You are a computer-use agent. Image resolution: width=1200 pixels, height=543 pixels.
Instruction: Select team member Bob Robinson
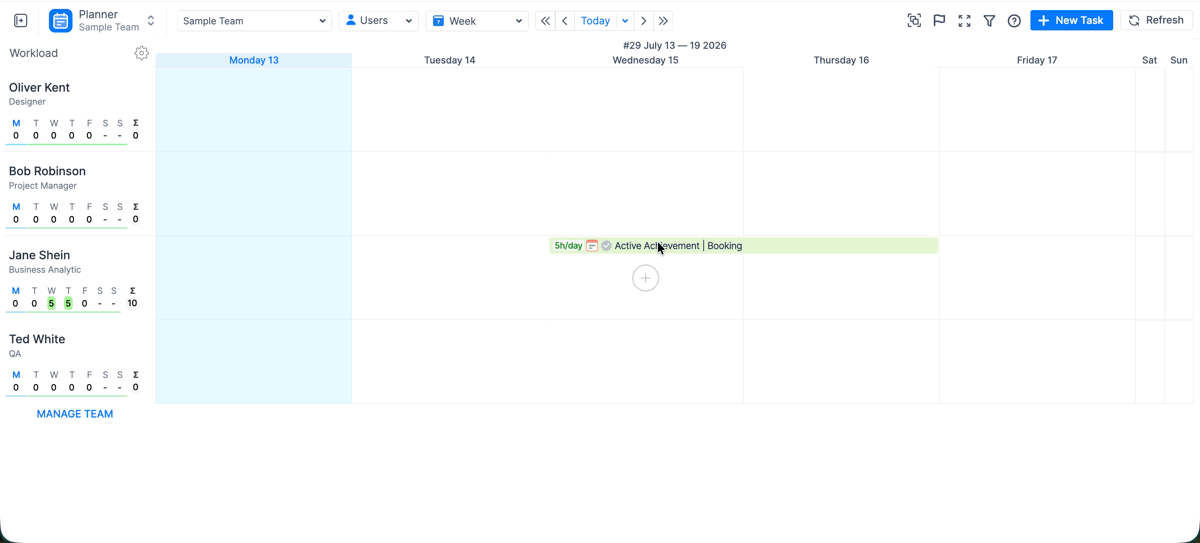47,171
